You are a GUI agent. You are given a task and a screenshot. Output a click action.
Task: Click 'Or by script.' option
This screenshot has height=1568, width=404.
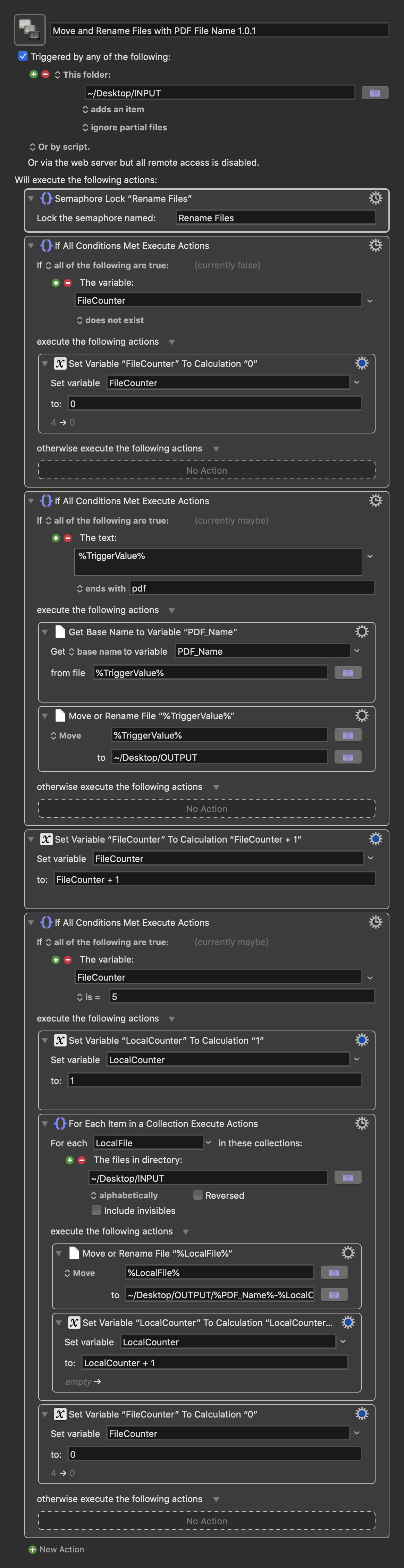pos(60,147)
